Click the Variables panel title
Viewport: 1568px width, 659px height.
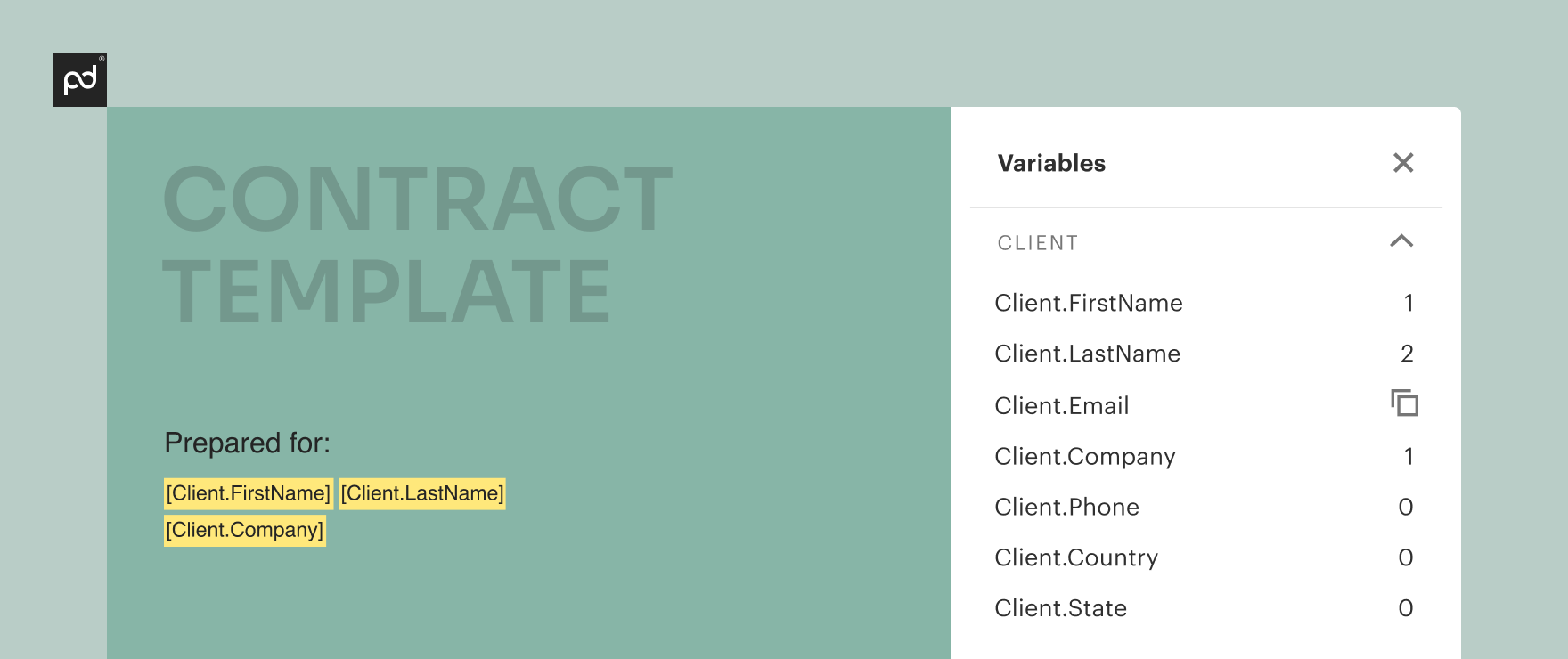[1051, 163]
